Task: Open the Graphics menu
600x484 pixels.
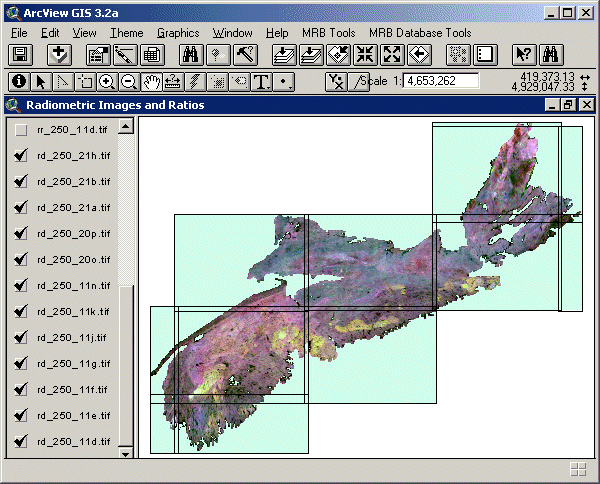Action: (178, 33)
